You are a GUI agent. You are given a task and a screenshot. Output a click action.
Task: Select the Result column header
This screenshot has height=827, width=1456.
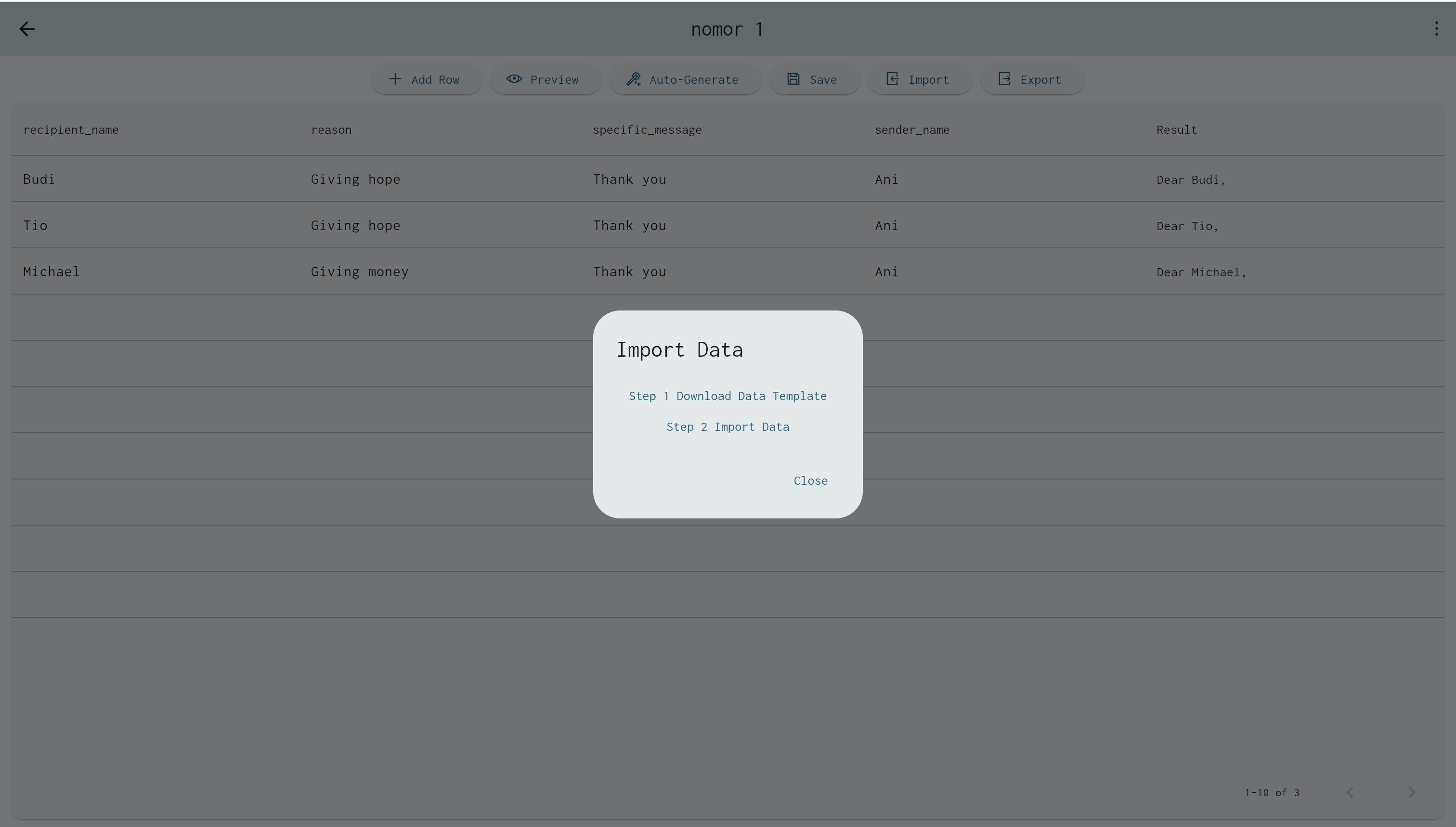[x=1177, y=130]
